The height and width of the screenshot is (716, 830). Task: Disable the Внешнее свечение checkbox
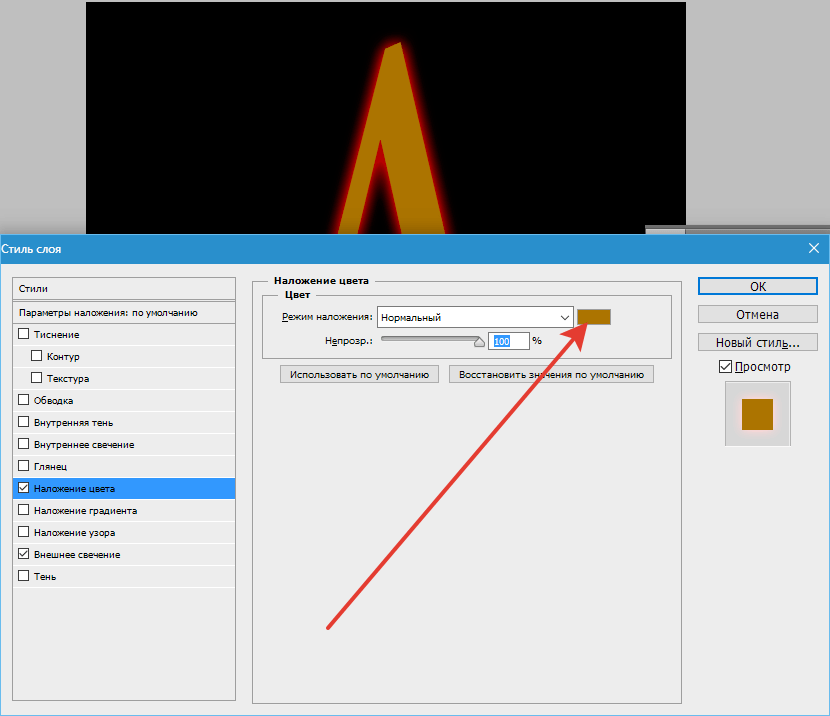point(24,555)
